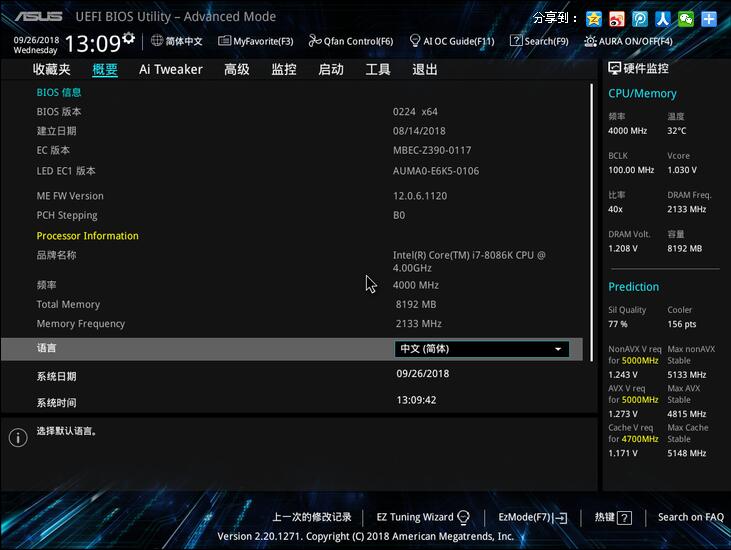Open the 语言 dropdown showing 中文 (简体)
Screen dimensions: 731x550
482,349
